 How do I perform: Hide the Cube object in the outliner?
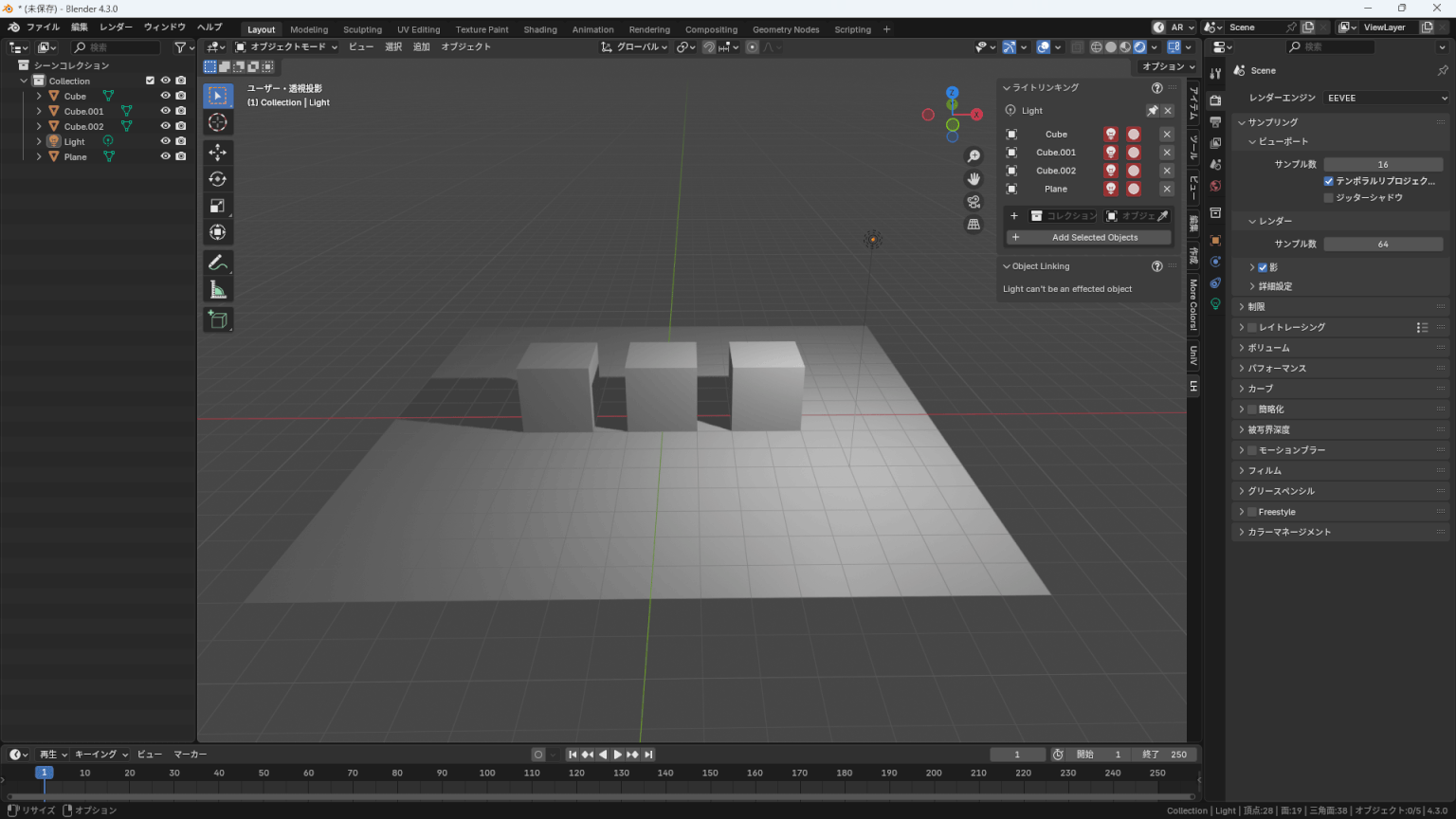[x=165, y=96]
